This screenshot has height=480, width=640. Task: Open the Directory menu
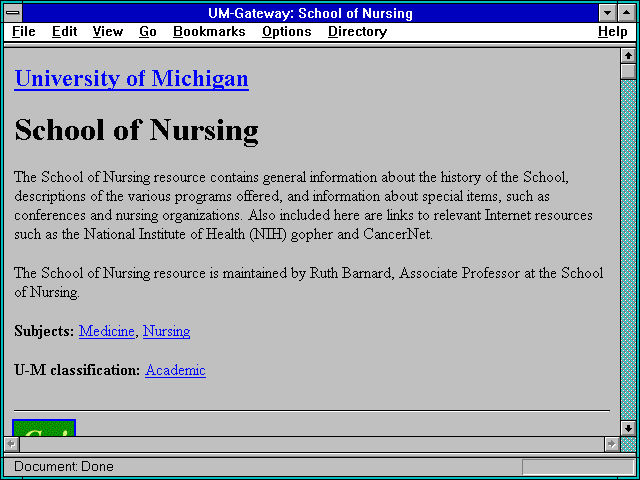(x=358, y=32)
